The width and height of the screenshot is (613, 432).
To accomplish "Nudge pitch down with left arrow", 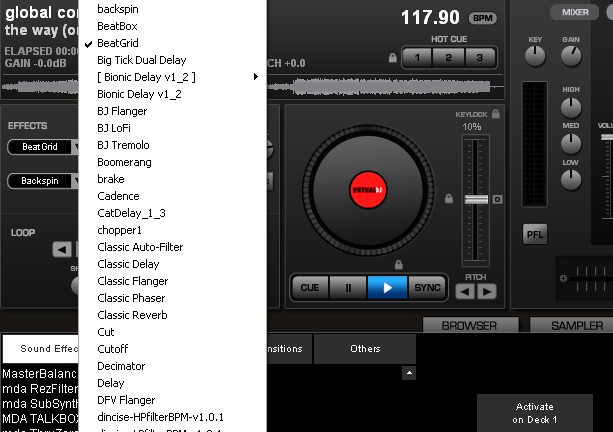I will [465, 292].
